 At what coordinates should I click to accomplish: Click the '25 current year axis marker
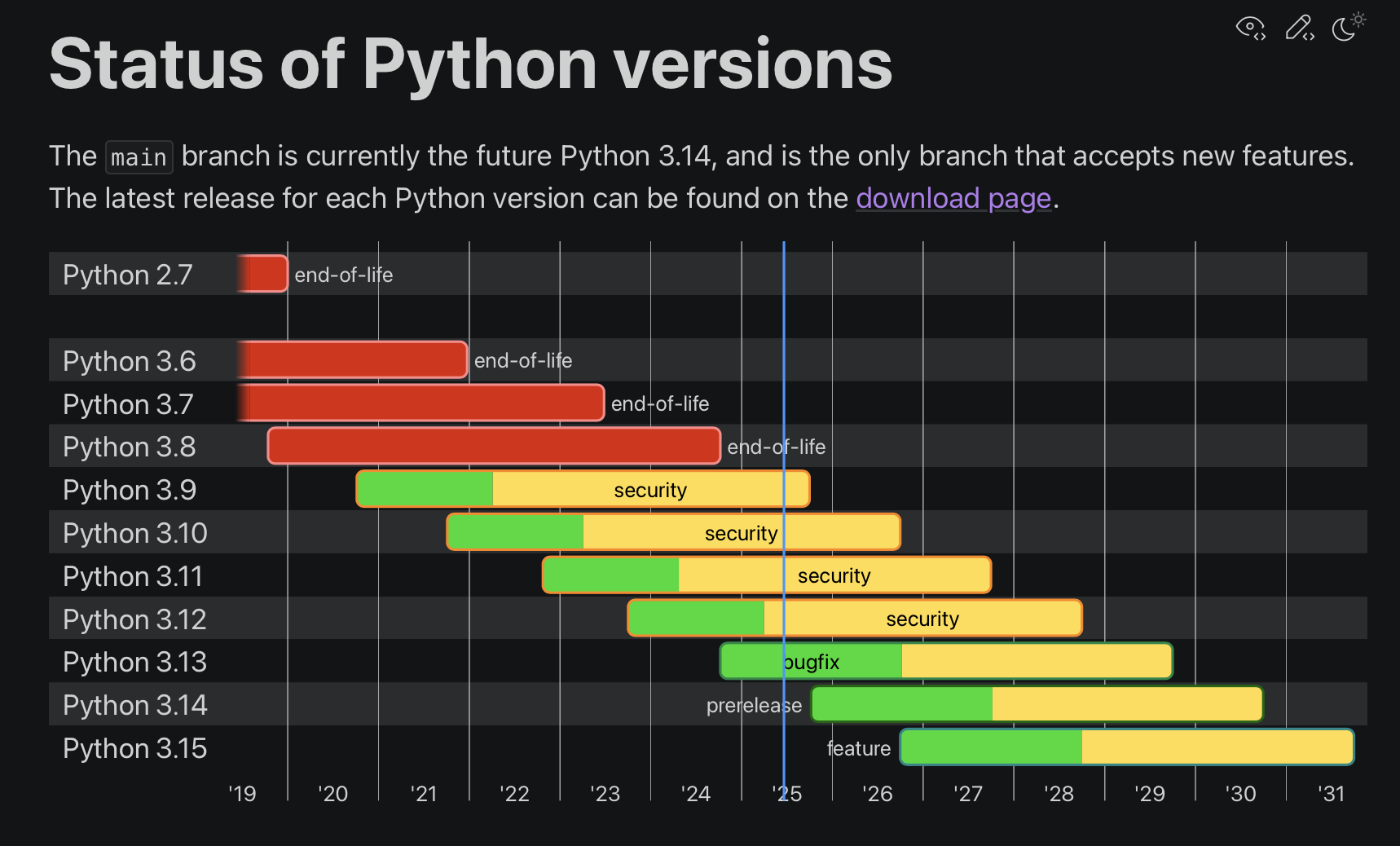tap(787, 794)
